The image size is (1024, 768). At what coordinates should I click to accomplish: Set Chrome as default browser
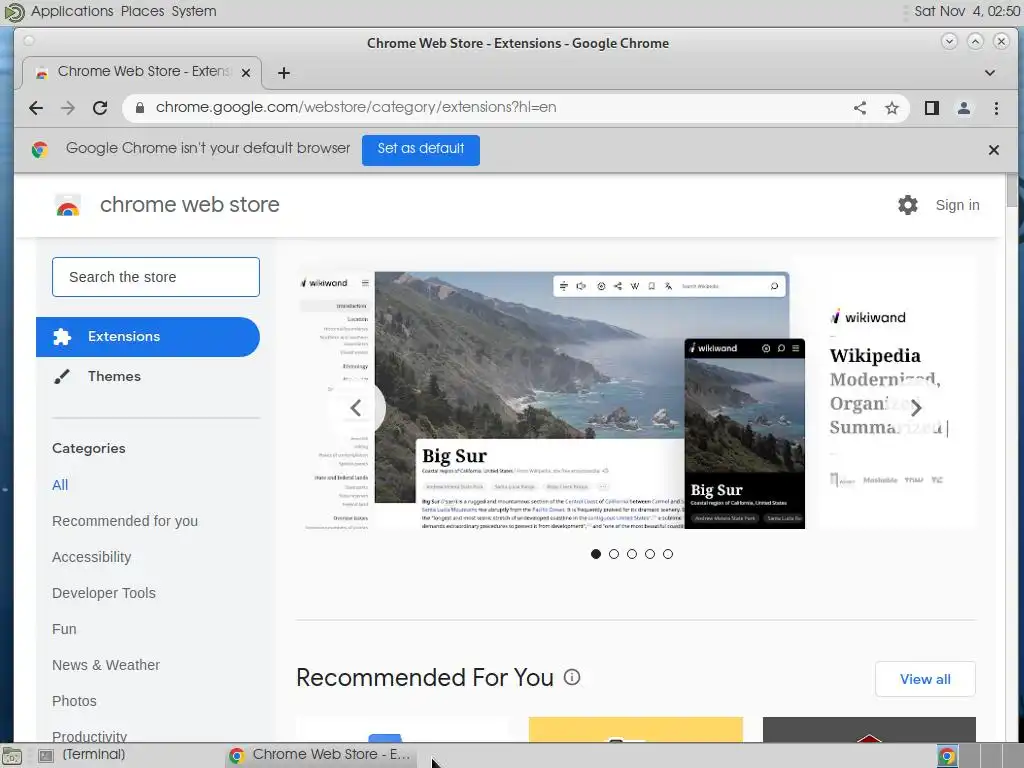point(421,150)
